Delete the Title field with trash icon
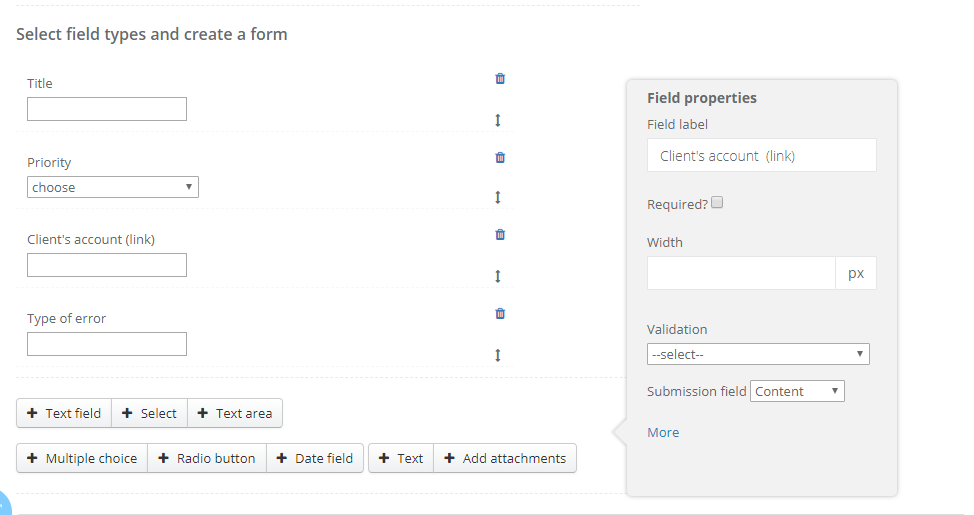Viewport: 974px width, 515px height. pyautogui.click(x=500, y=78)
